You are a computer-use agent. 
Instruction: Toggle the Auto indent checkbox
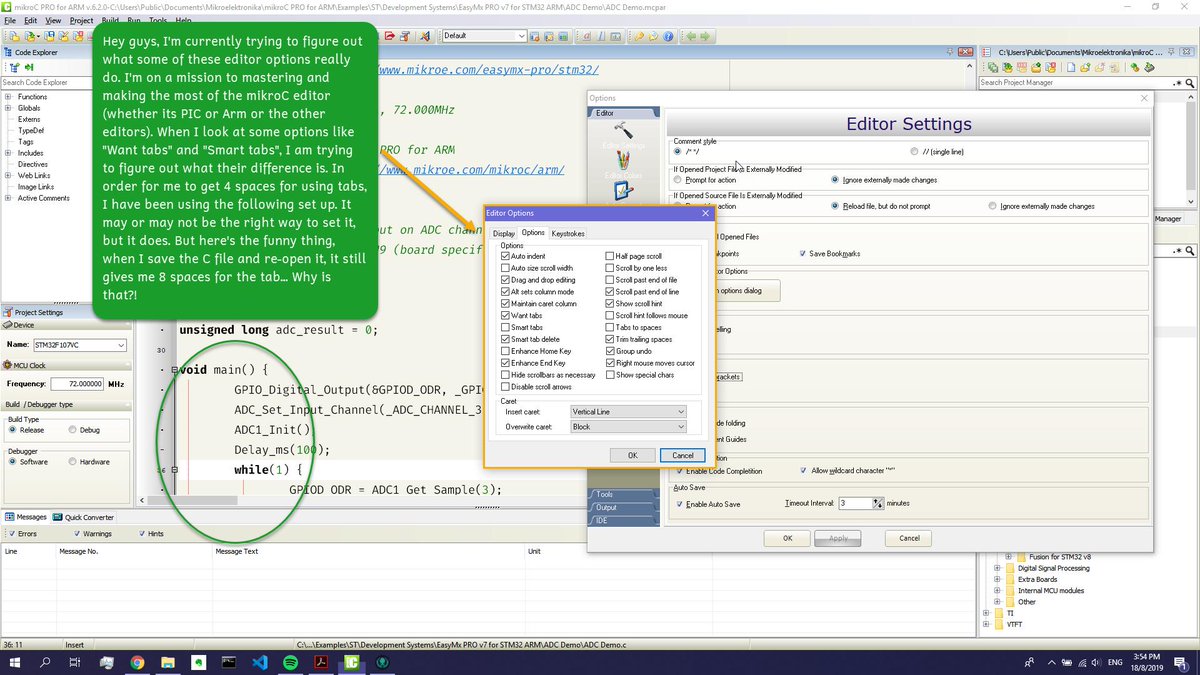coord(505,256)
